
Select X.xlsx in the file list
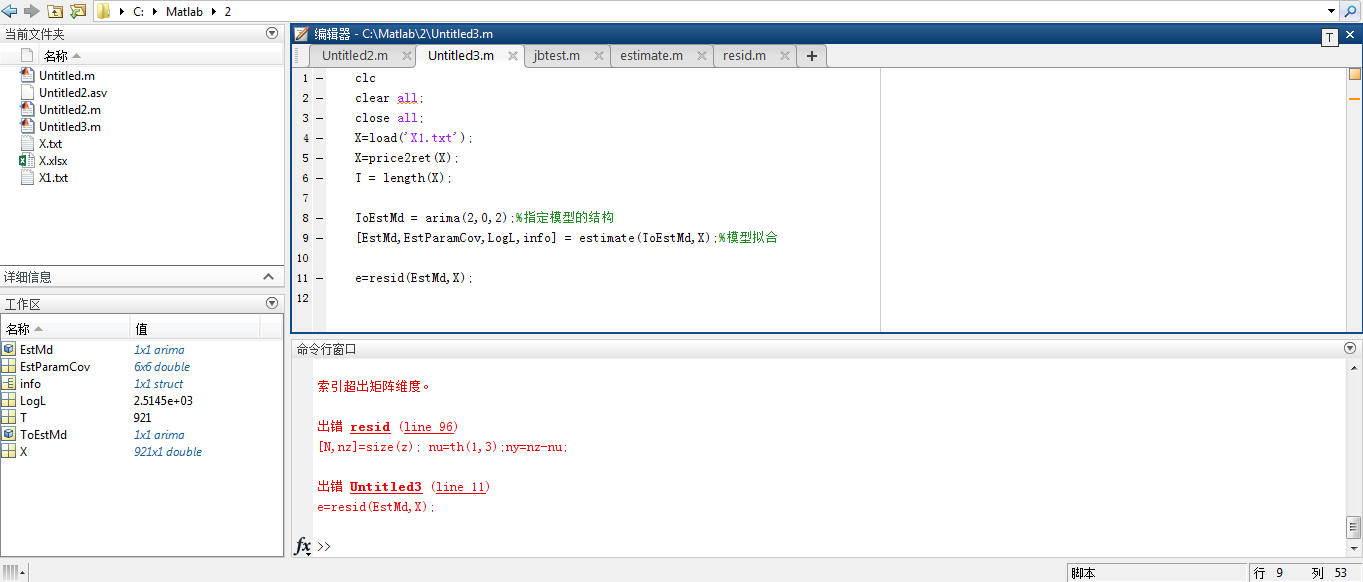(x=53, y=161)
